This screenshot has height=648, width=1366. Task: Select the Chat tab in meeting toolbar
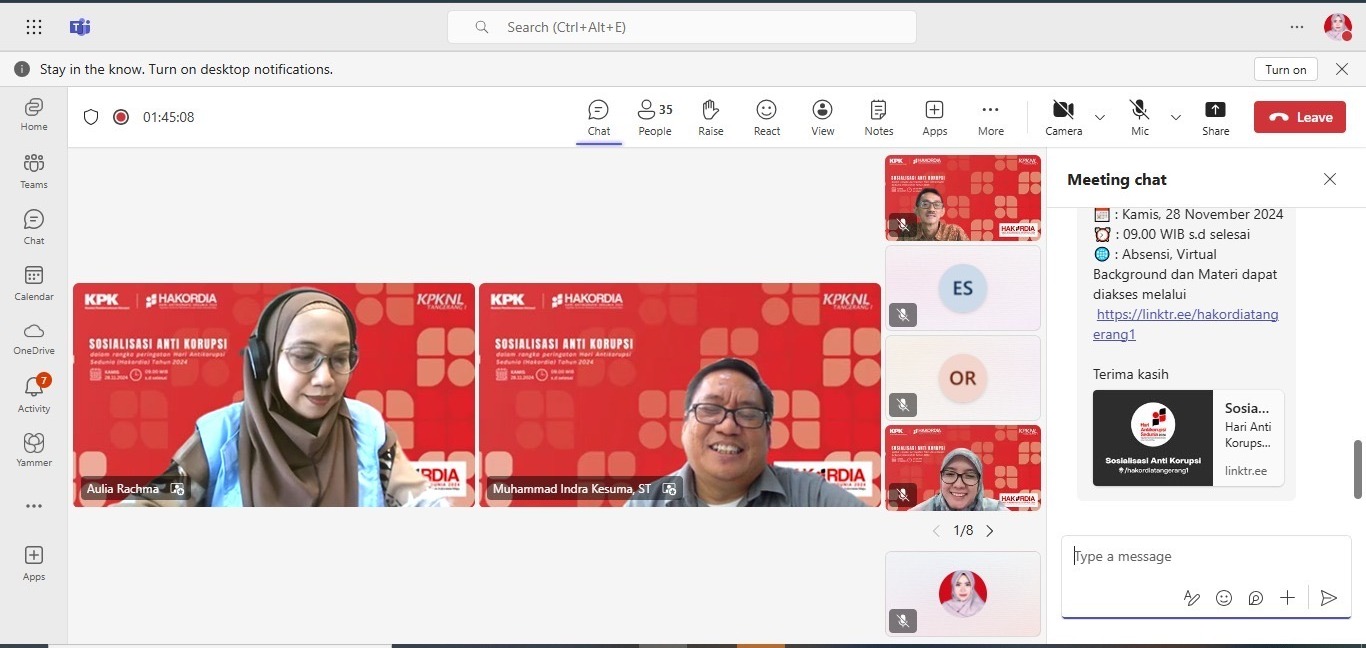(x=599, y=117)
